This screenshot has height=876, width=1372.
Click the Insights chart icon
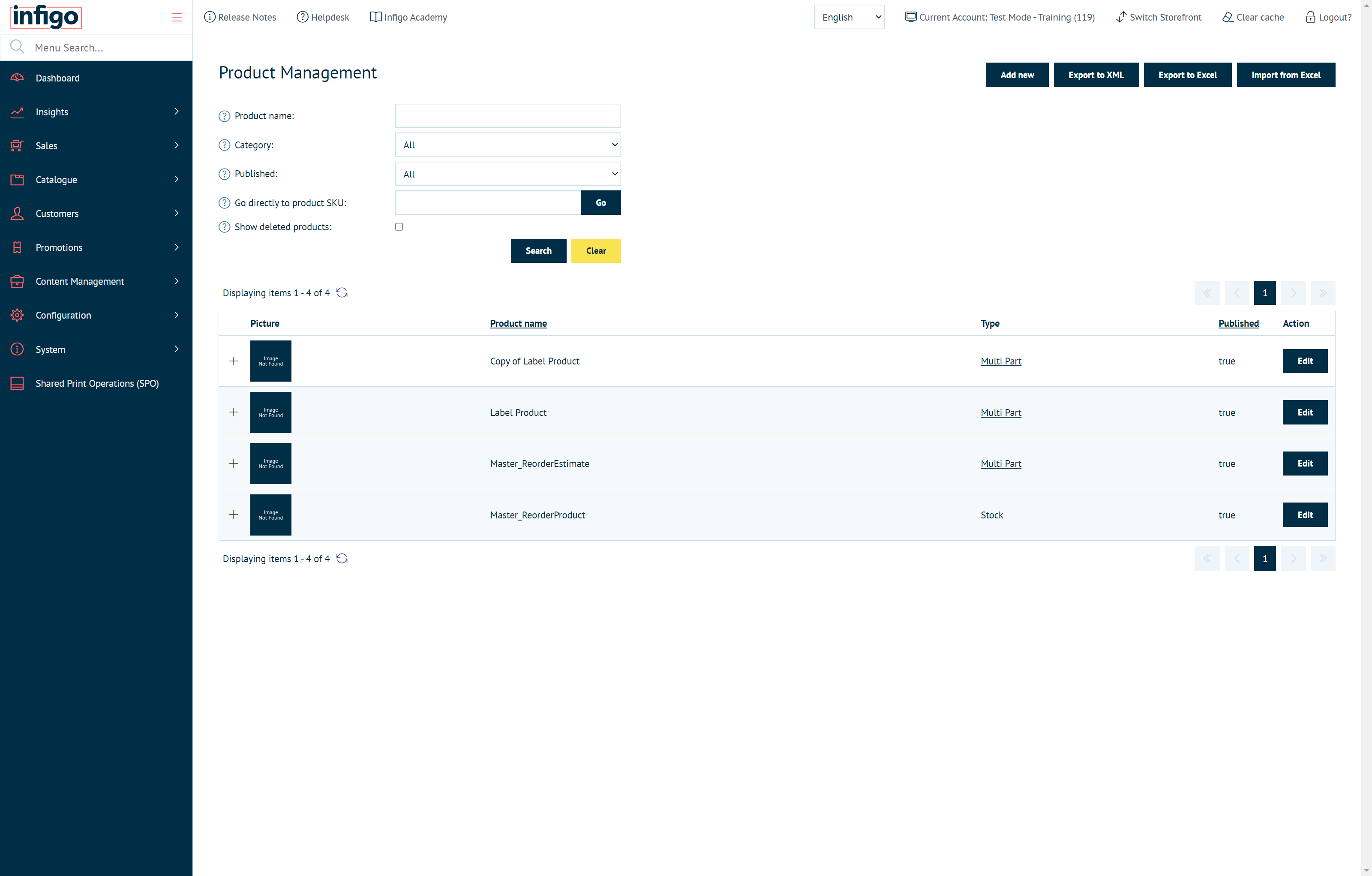17,112
